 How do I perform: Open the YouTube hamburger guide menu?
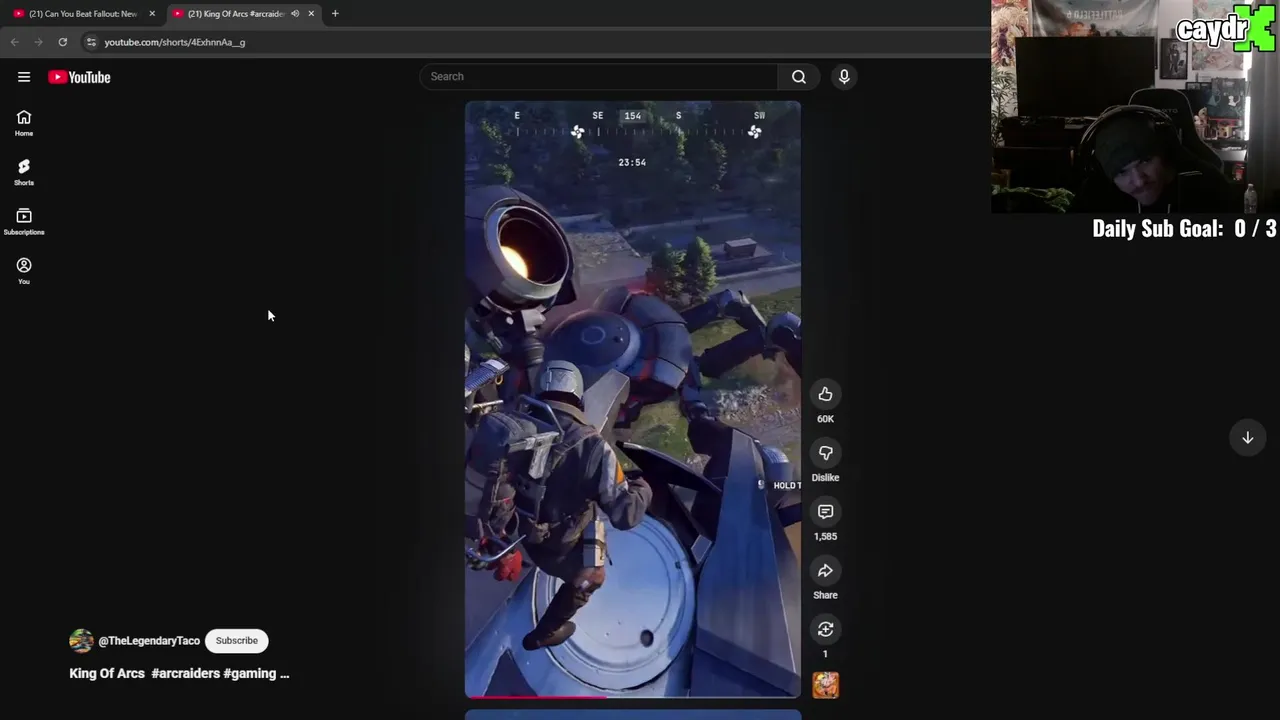coord(24,77)
